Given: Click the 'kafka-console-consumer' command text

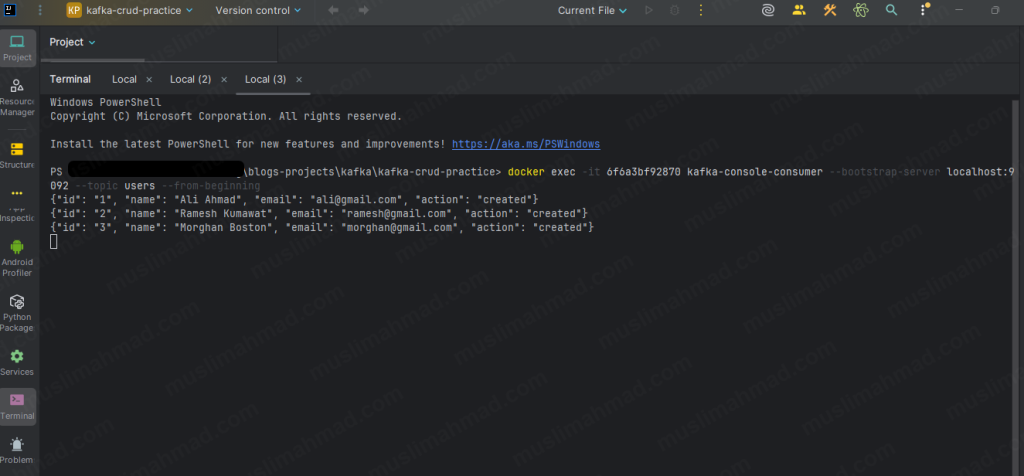Looking at the screenshot, I should [755, 172].
